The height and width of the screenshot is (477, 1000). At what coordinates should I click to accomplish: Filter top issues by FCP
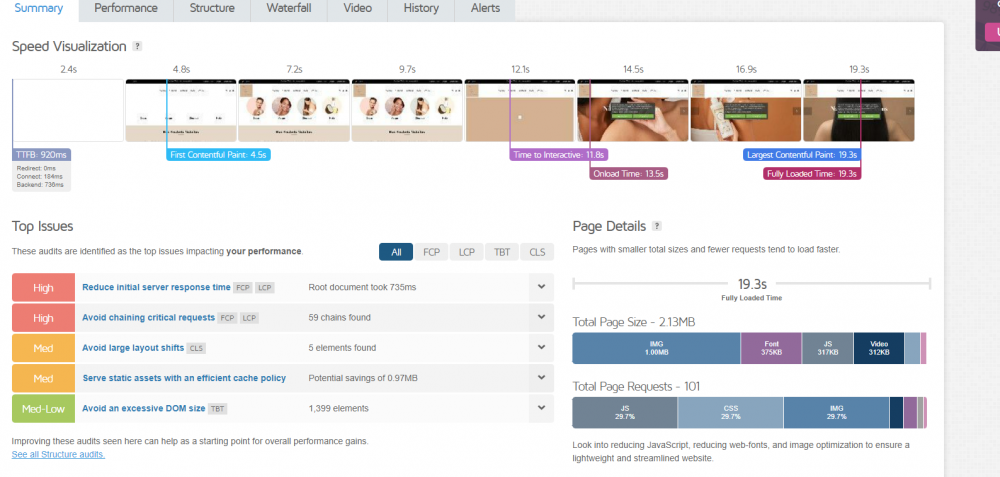(x=432, y=252)
